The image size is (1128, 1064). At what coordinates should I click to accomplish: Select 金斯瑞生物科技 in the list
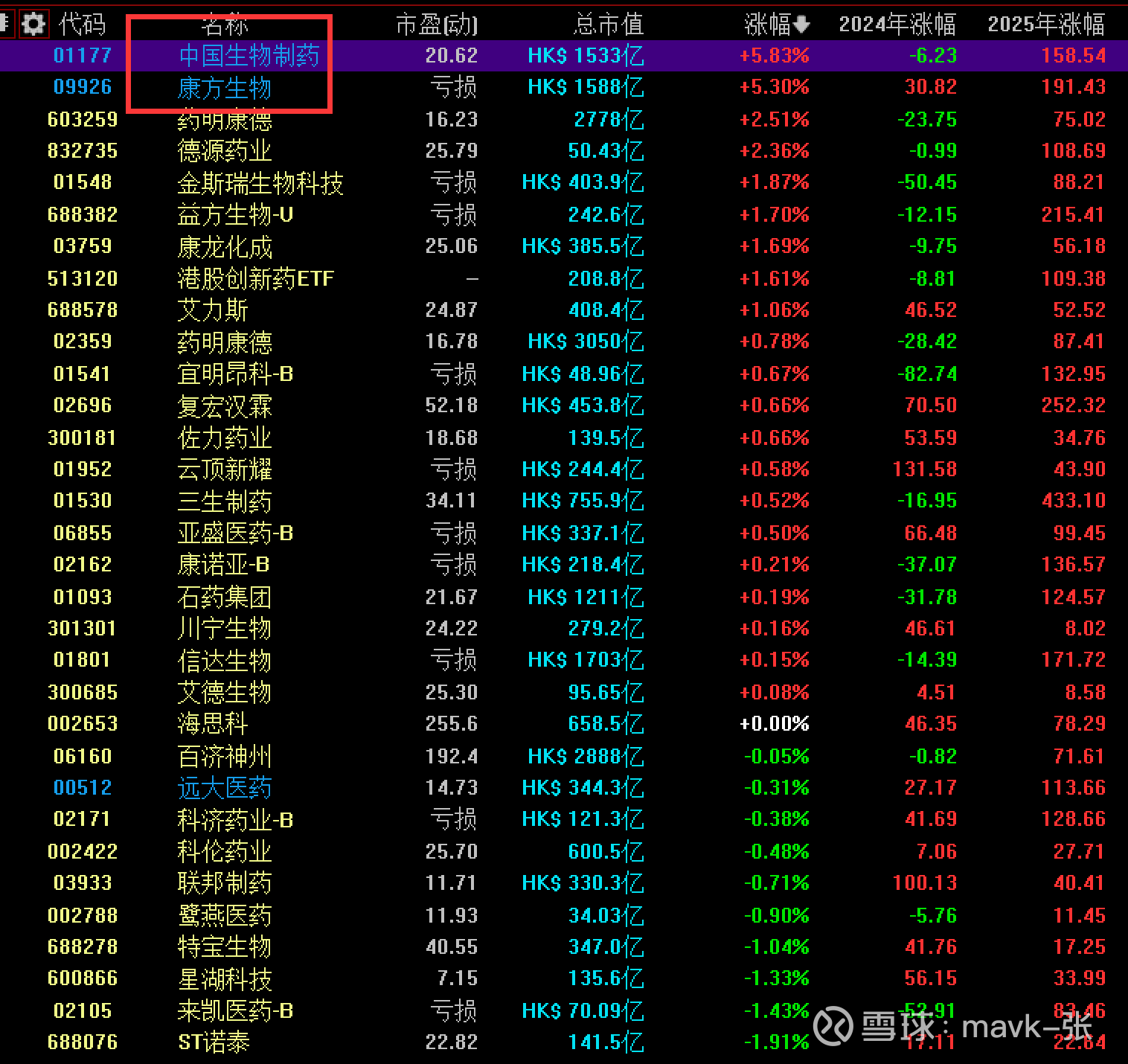260,183
